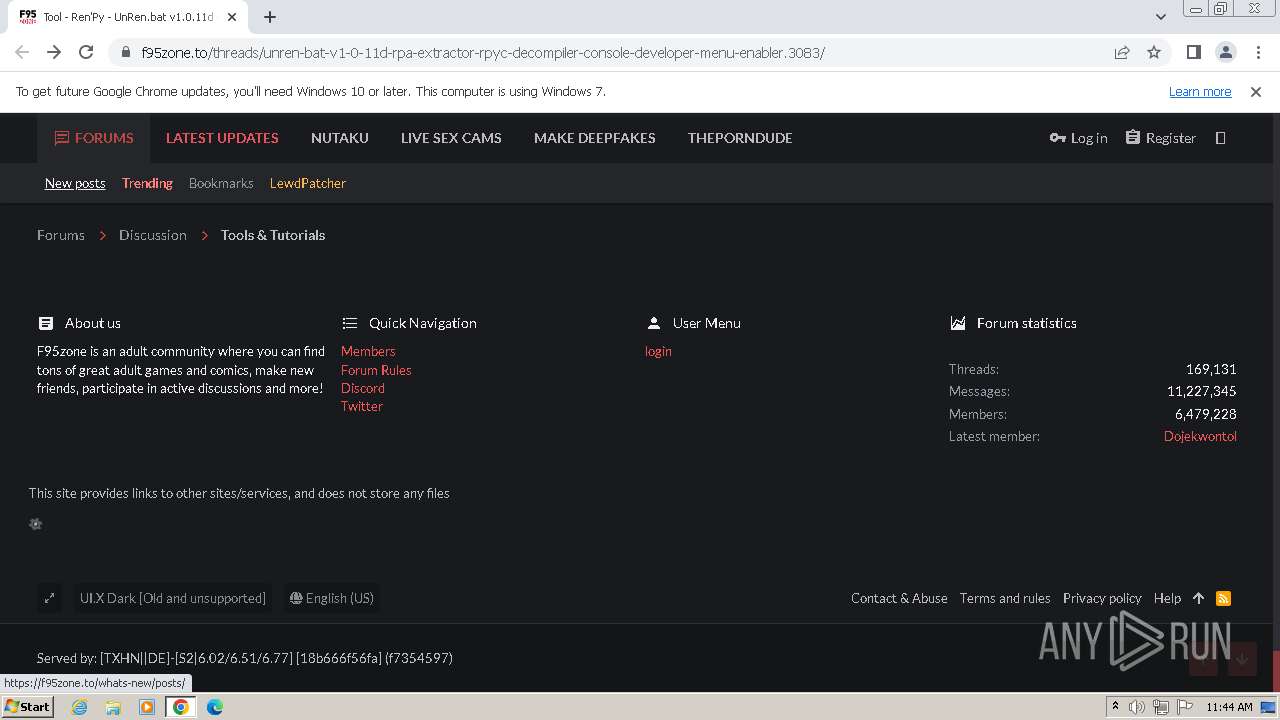Toggle page width with the expand arrows icon

coord(49,598)
